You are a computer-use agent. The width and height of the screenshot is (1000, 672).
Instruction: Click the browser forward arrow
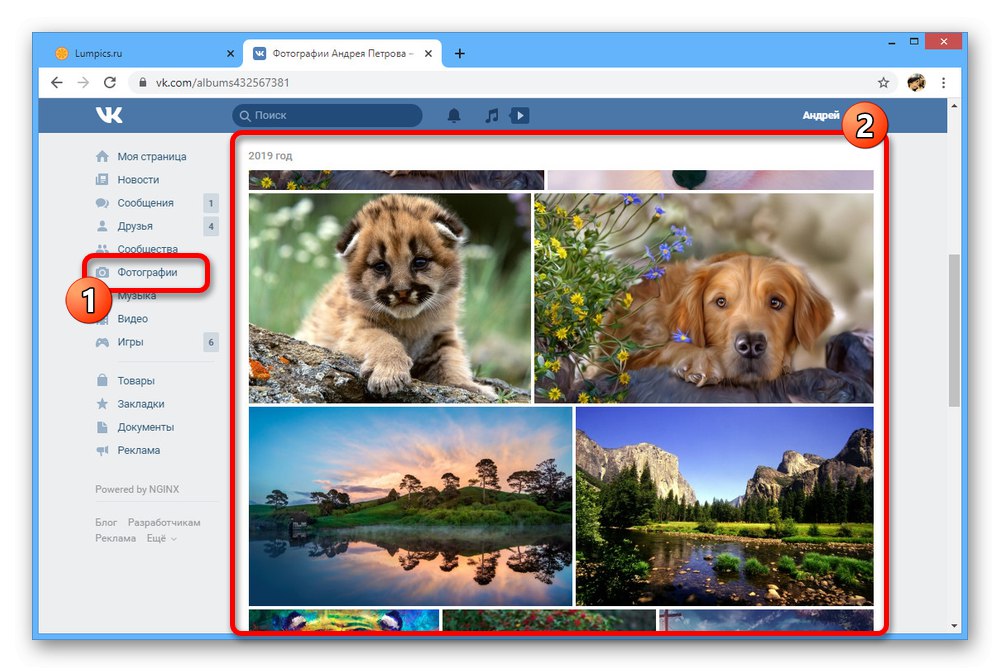(83, 82)
